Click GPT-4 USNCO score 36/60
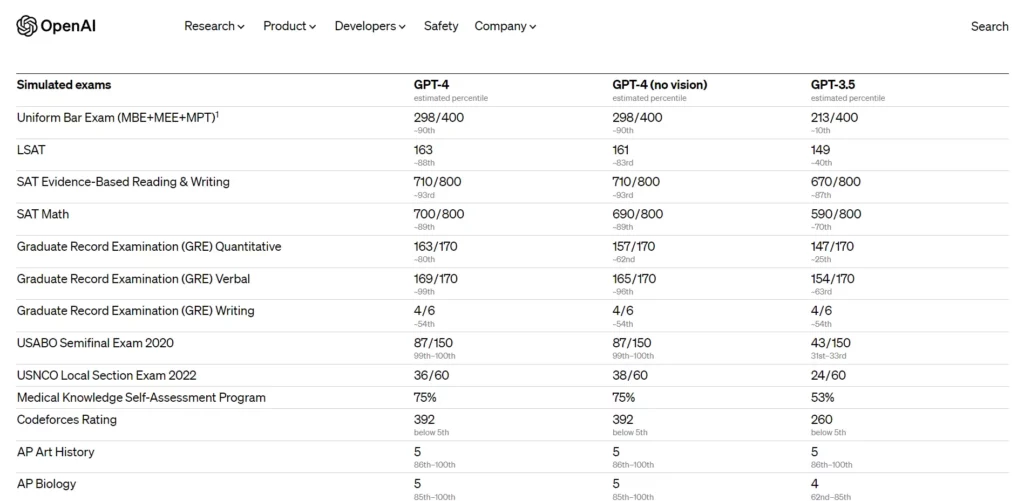Screen dimensions: 1024x501 pos(431,376)
